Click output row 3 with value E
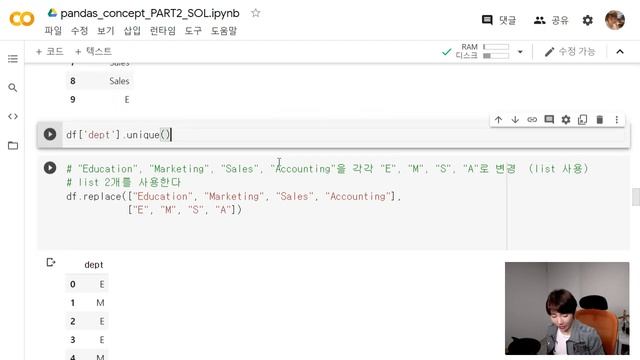The height and width of the screenshot is (360, 640). click(x=87, y=340)
